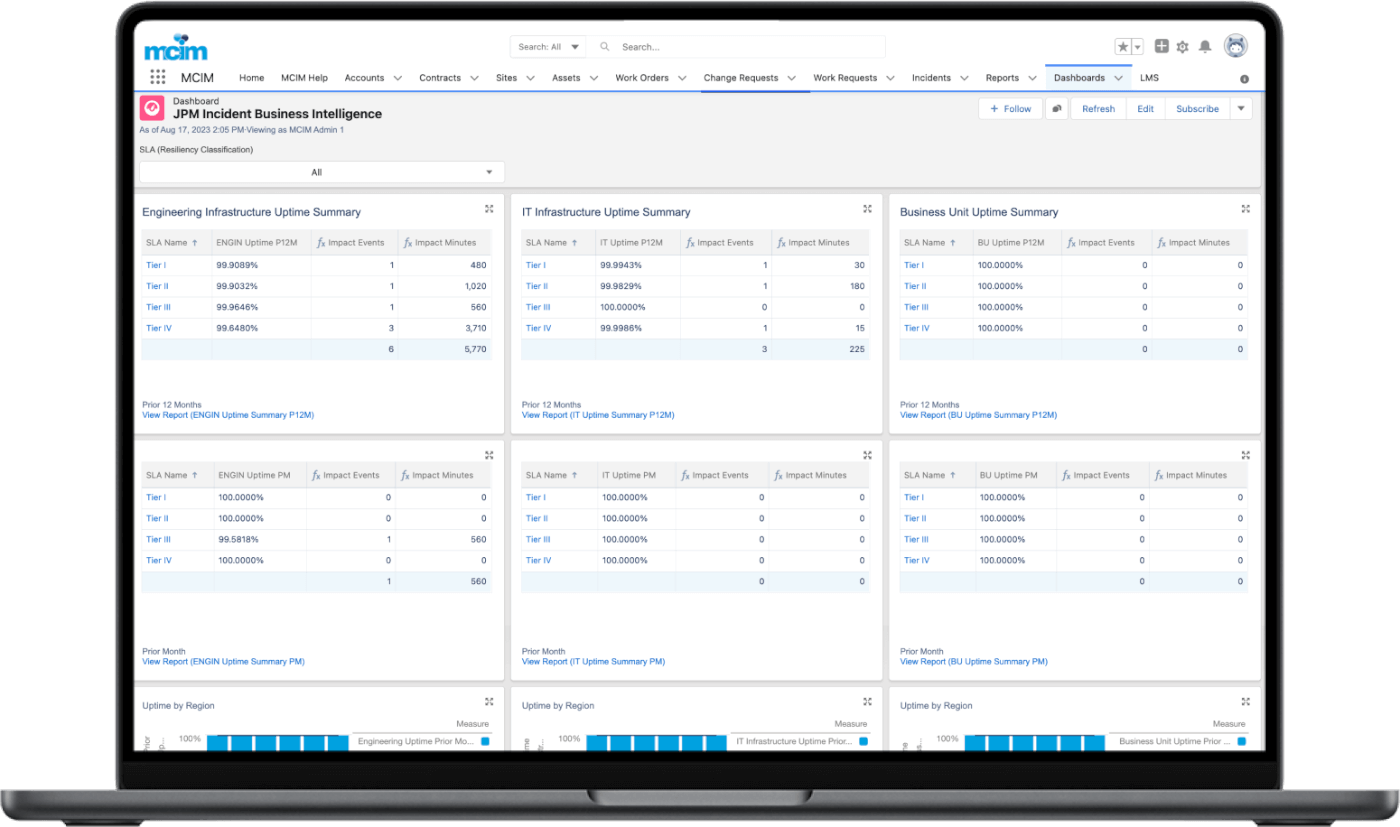Click the 99.5818% ENGIN uptime cell
Image resolution: width=1400 pixels, height=827 pixels.
[x=262, y=539]
